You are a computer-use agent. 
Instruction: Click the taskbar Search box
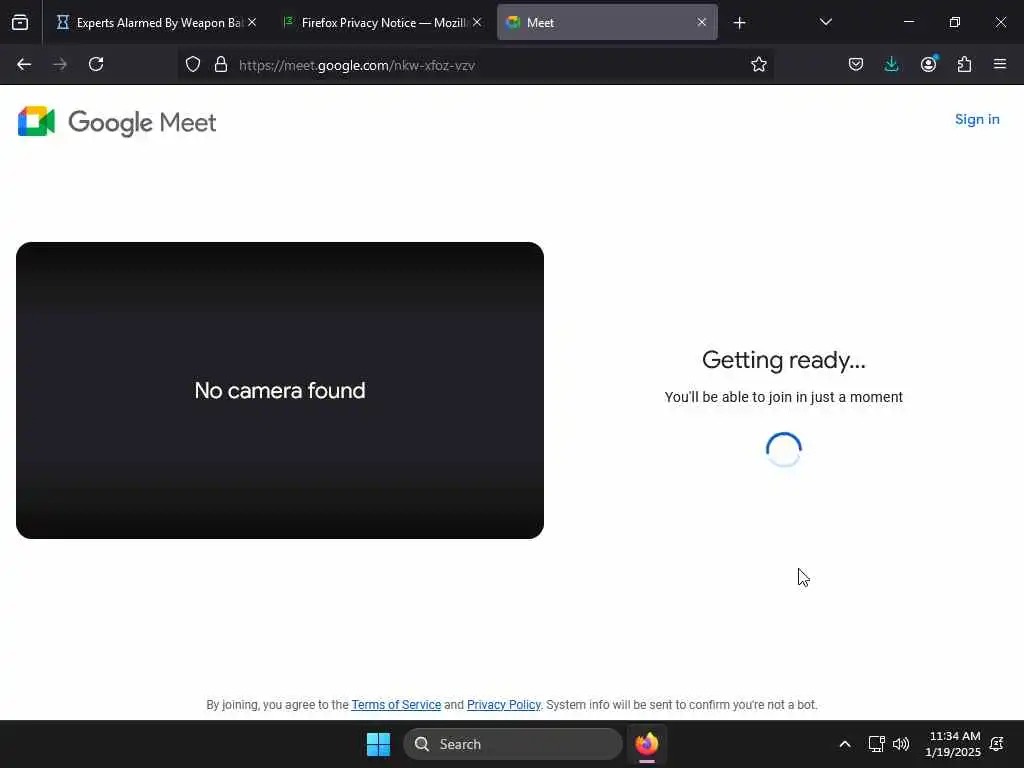[x=513, y=744]
